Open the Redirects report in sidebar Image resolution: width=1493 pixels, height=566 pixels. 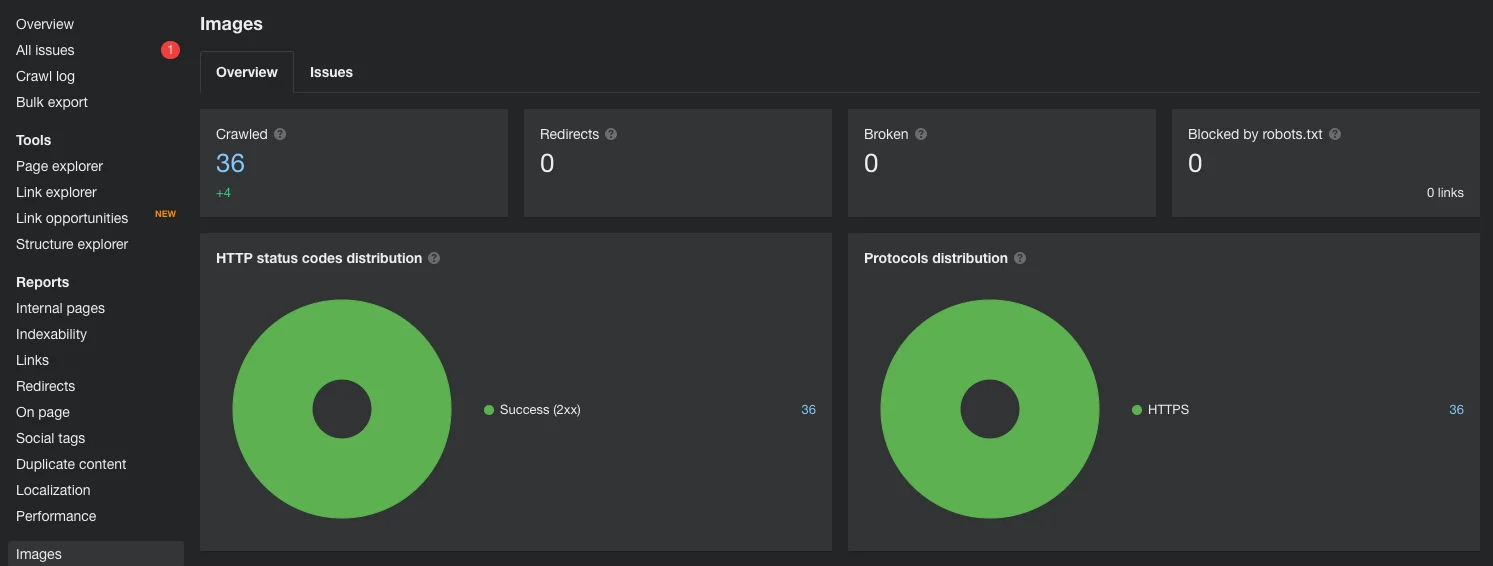45,386
